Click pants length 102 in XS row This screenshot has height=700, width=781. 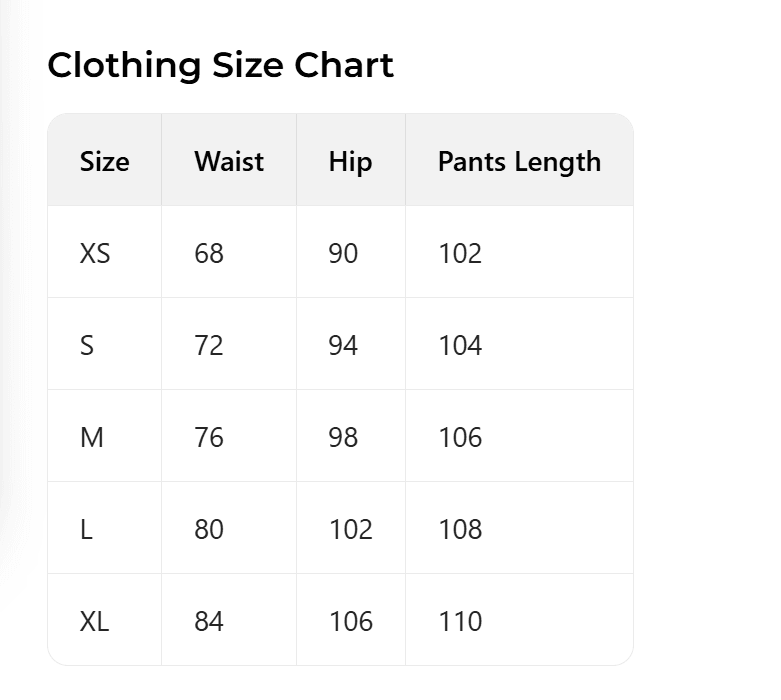pyautogui.click(x=460, y=254)
